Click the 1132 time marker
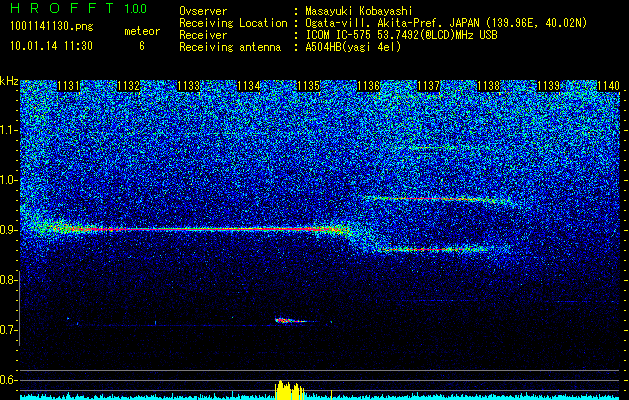This screenshot has width=629, height=400. [x=128, y=86]
